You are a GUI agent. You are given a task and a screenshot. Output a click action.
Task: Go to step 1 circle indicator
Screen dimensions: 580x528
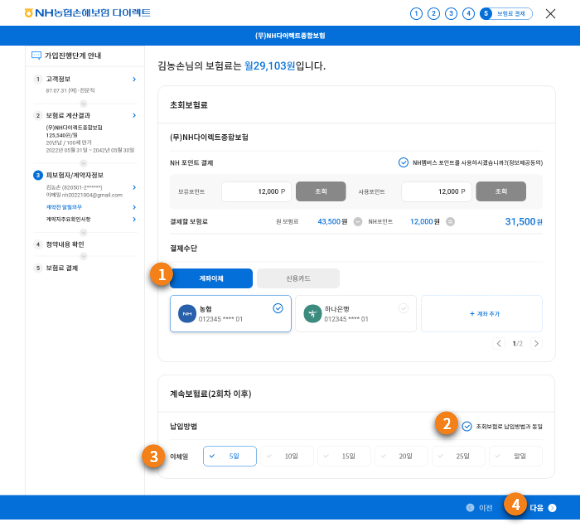[416, 14]
